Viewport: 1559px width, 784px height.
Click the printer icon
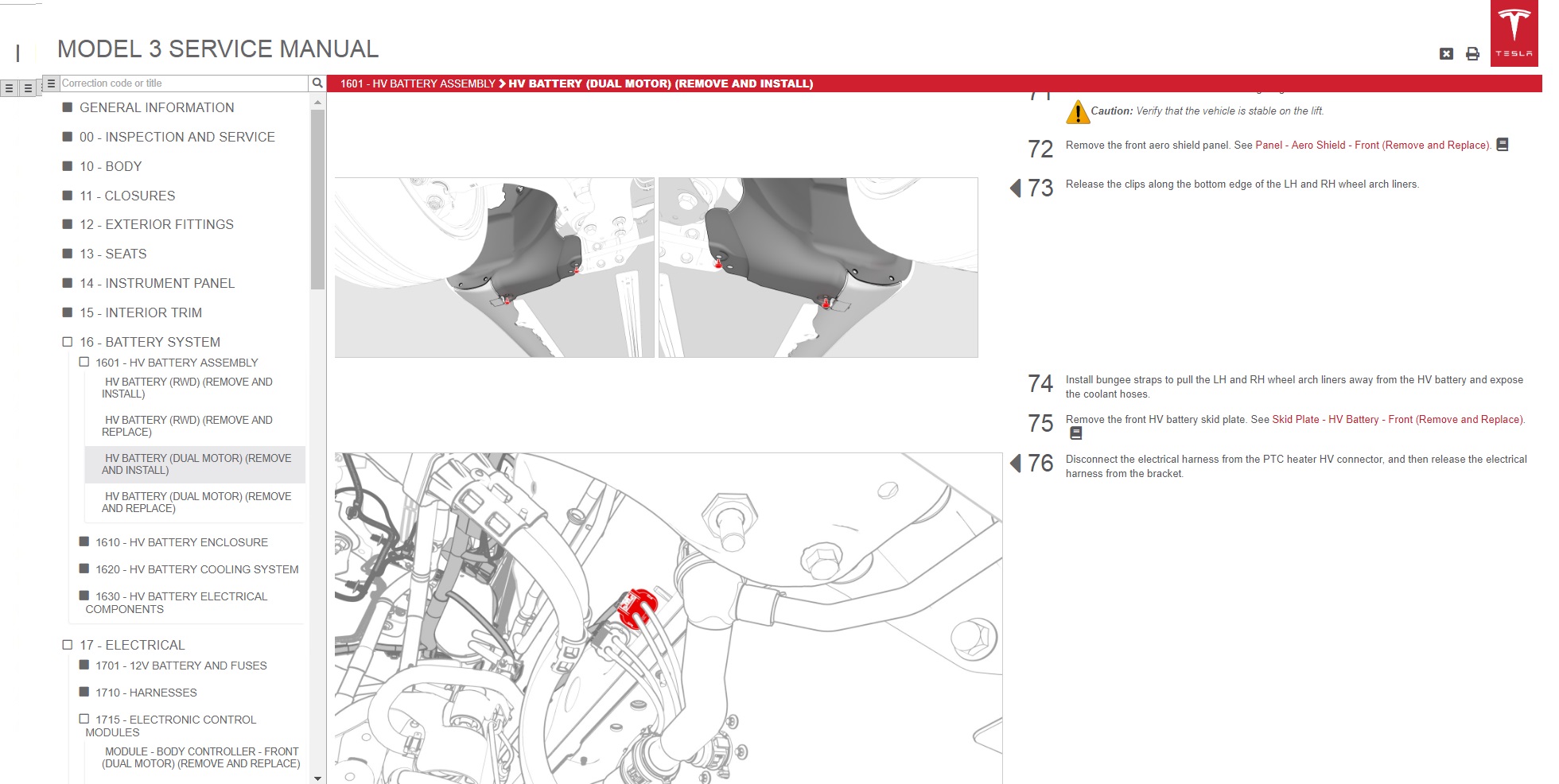tap(1472, 53)
